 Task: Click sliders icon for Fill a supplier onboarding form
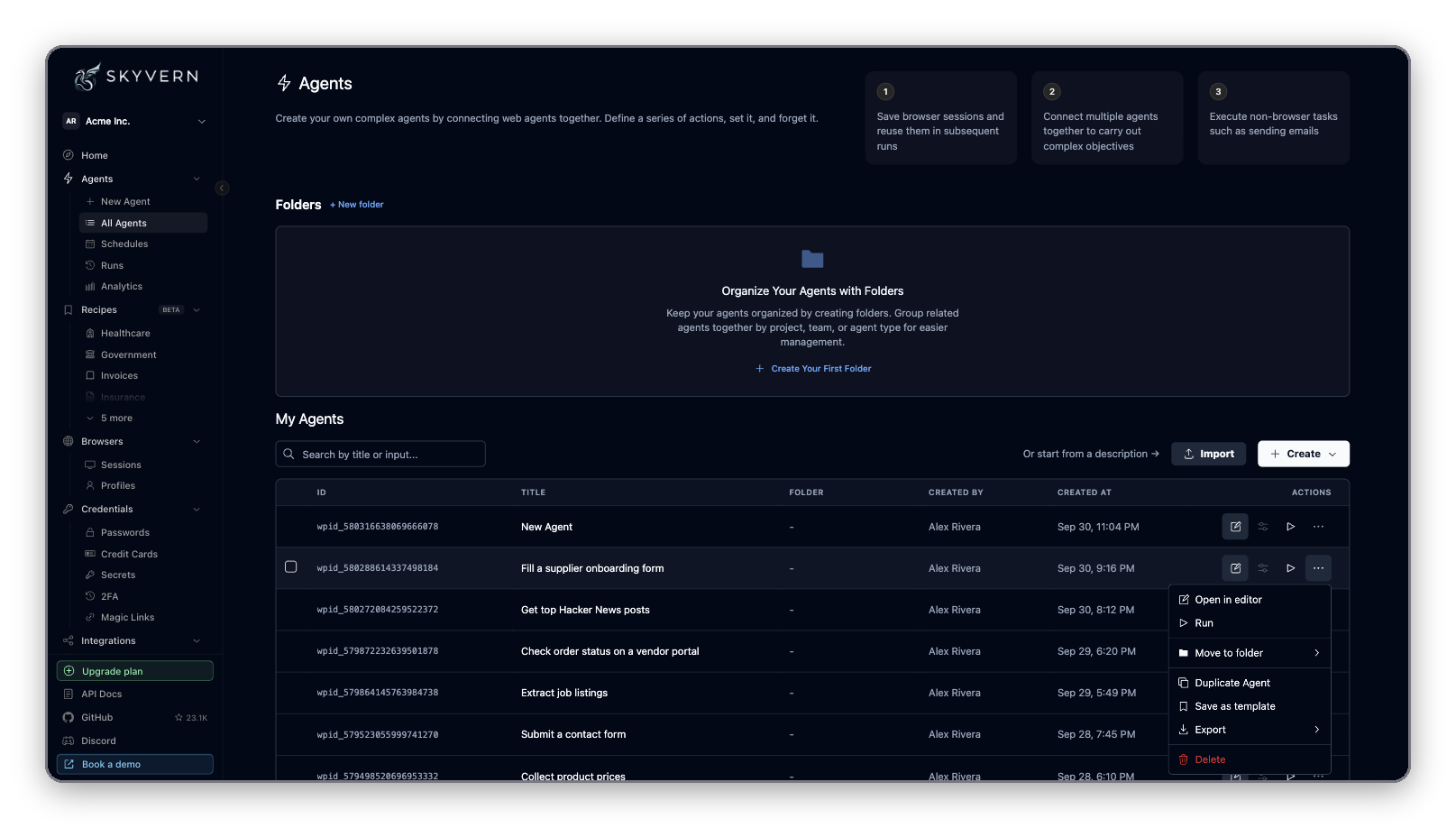pos(1263,568)
